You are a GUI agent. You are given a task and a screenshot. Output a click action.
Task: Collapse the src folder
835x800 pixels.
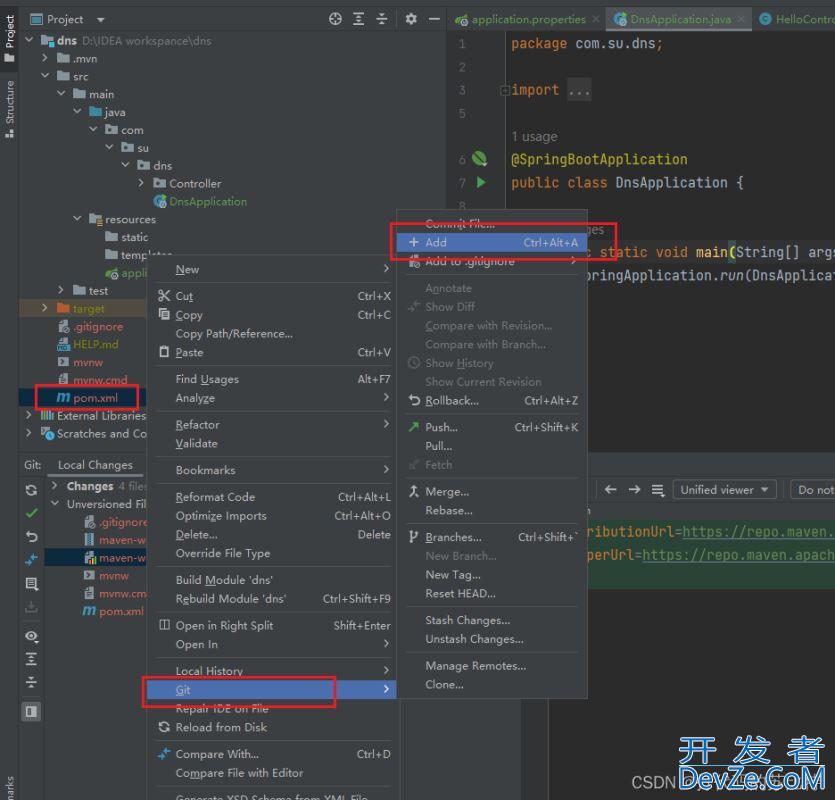pos(45,76)
